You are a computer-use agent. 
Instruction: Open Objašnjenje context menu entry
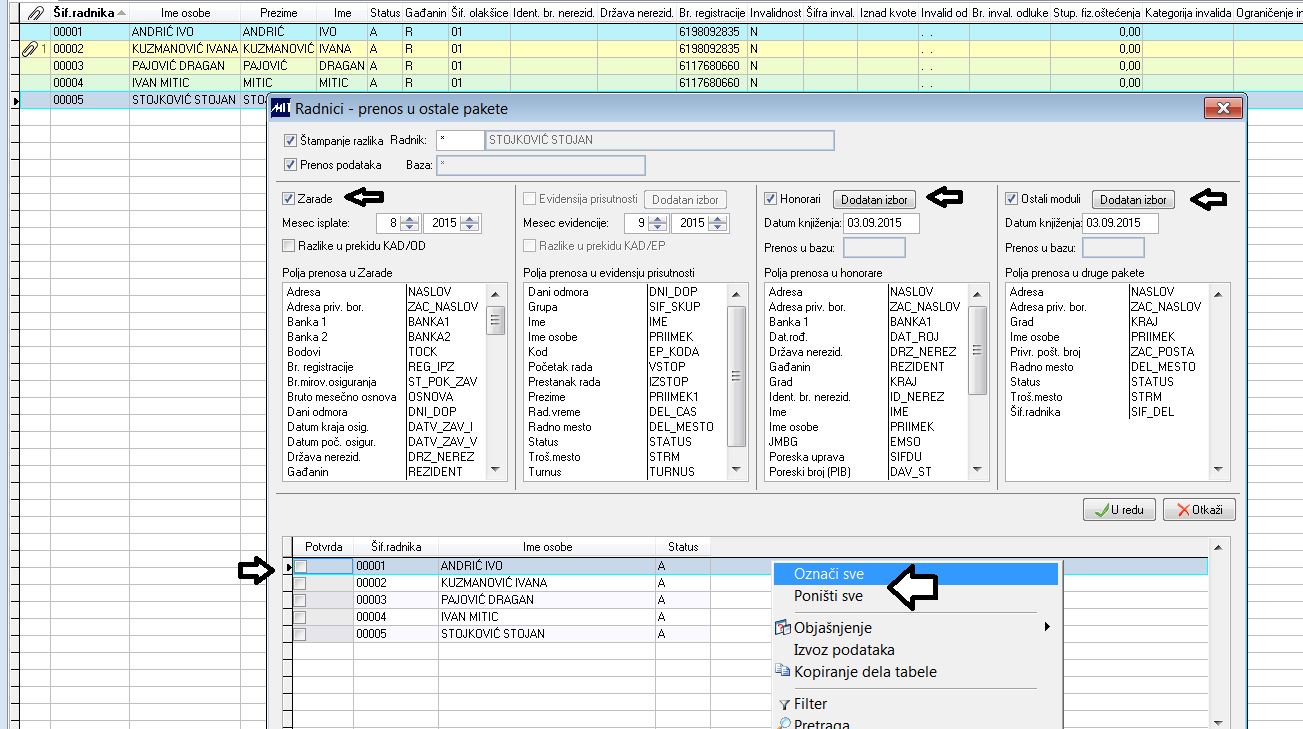pos(915,628)
